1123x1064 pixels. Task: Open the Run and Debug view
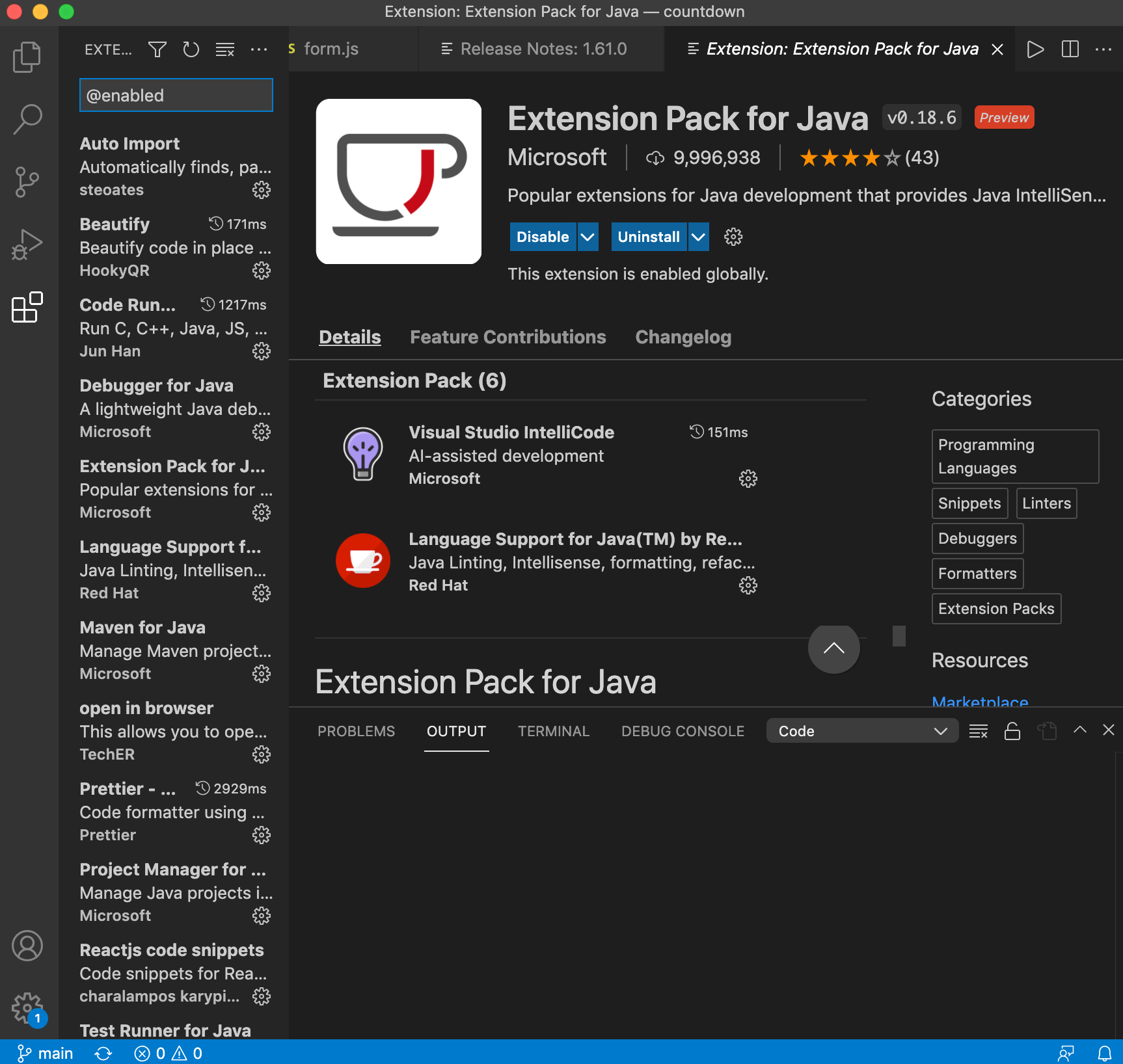(27, 245)
